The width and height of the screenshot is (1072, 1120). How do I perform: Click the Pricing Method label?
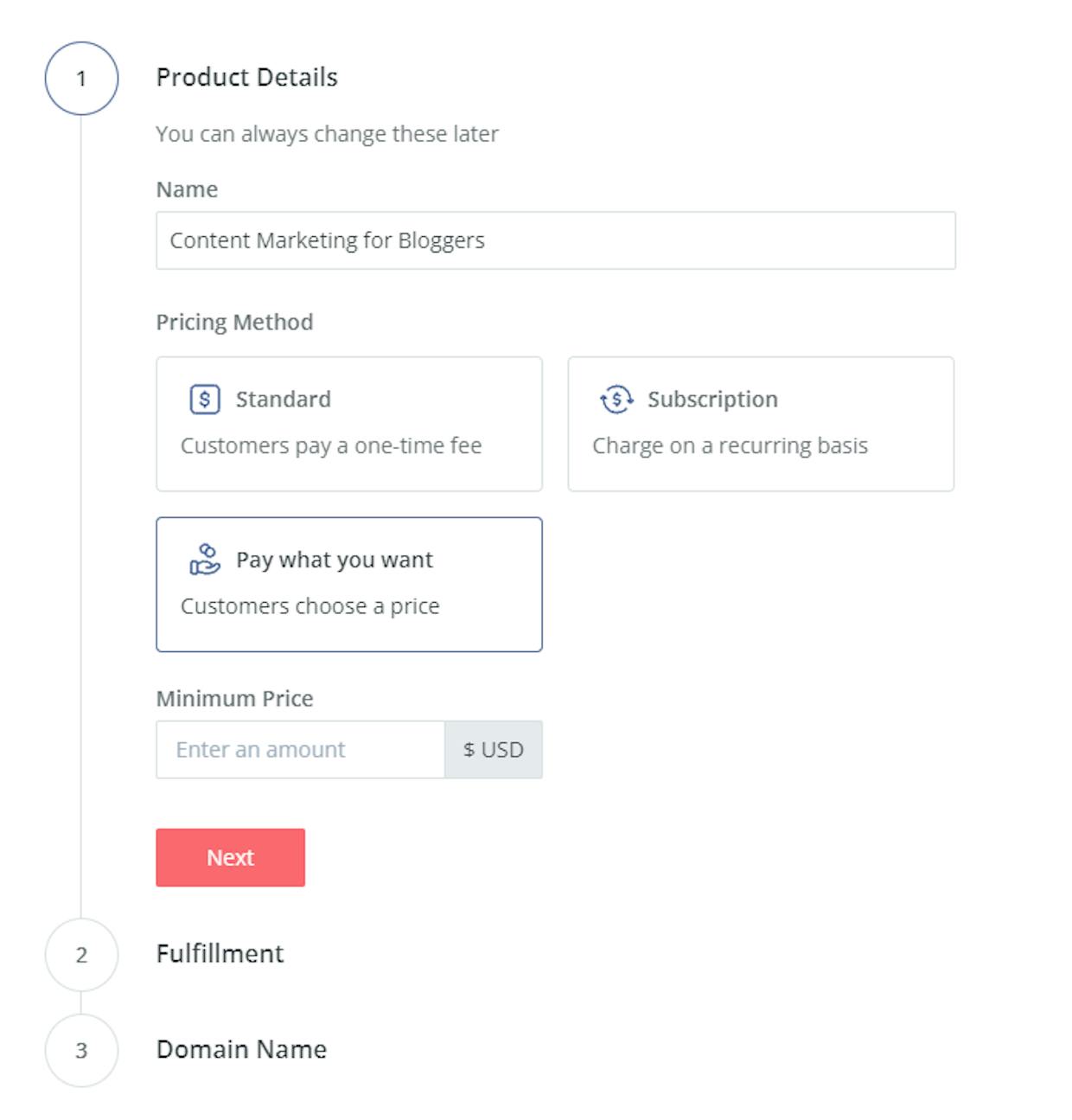click(x=234, y=323)
